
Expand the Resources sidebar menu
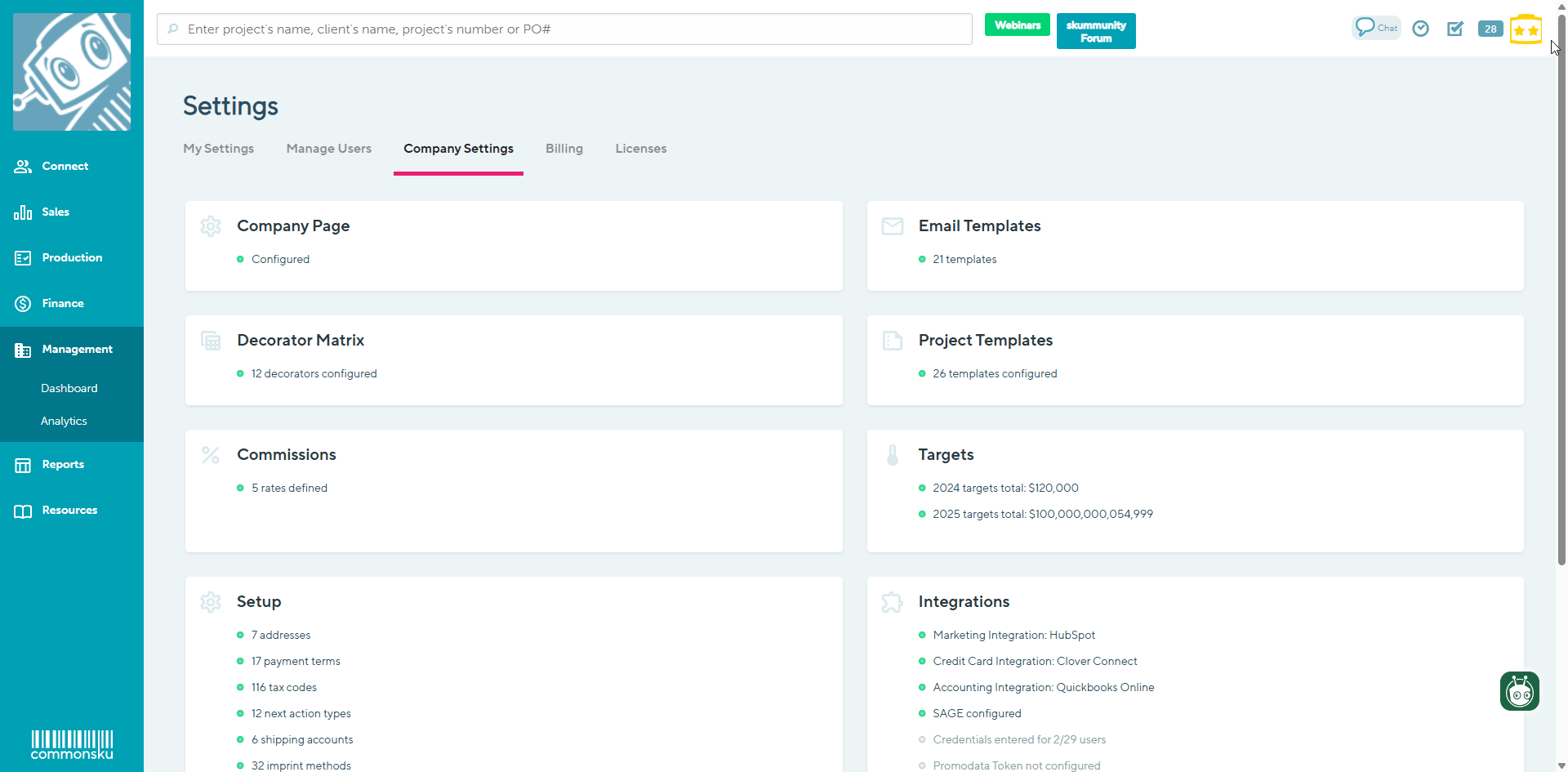pyautogui.click(x=69, y=511)
